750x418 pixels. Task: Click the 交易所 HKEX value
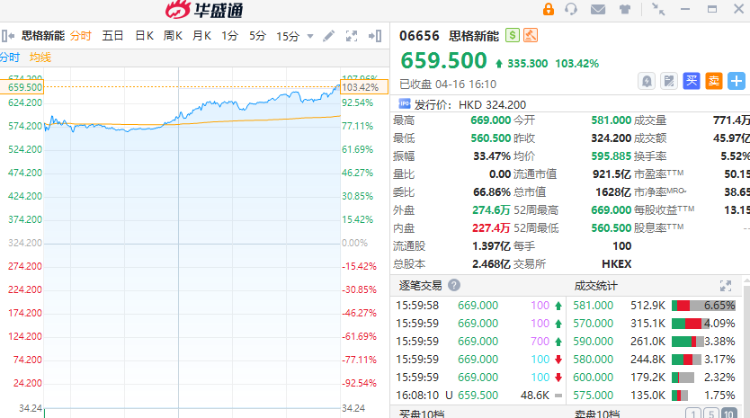tap(617, 264)
